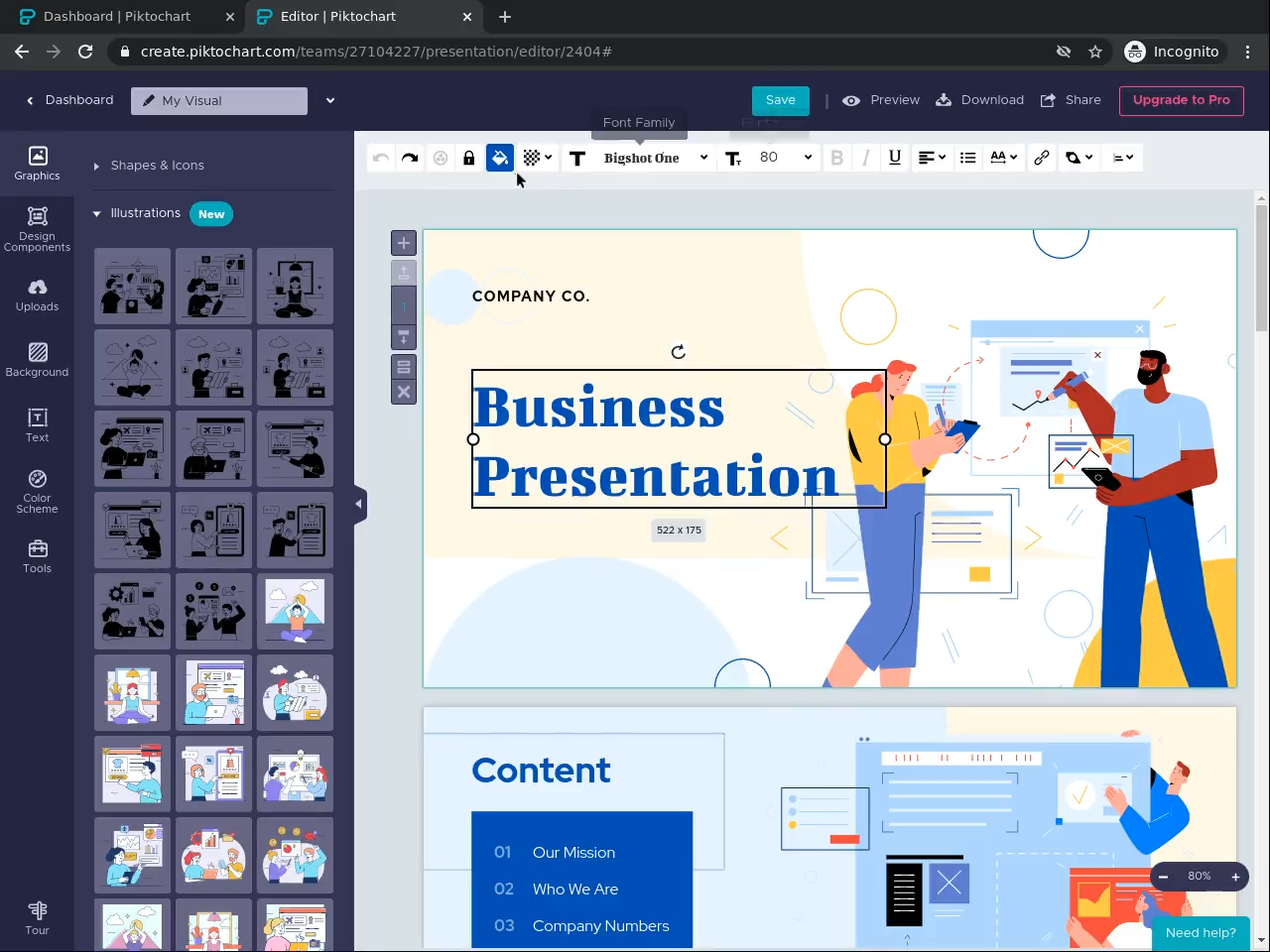Viewport: 1270px width, 952px height.
Task: Add a new slide with plus icon
Action: coord(404,243)
